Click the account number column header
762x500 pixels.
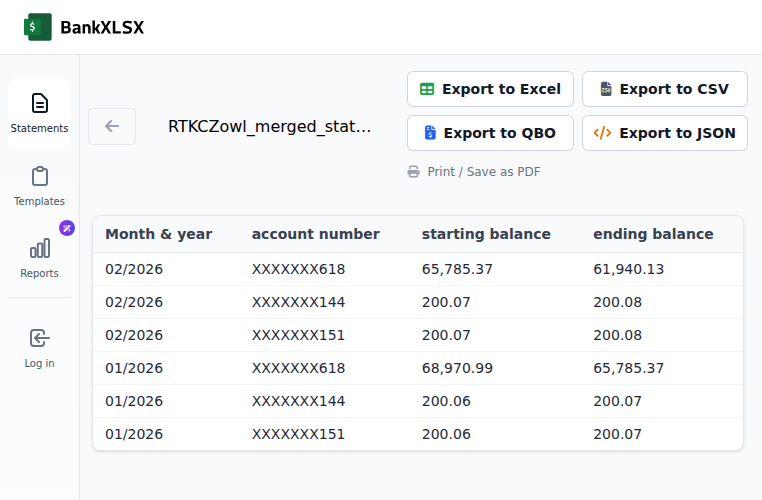point(316,234)
